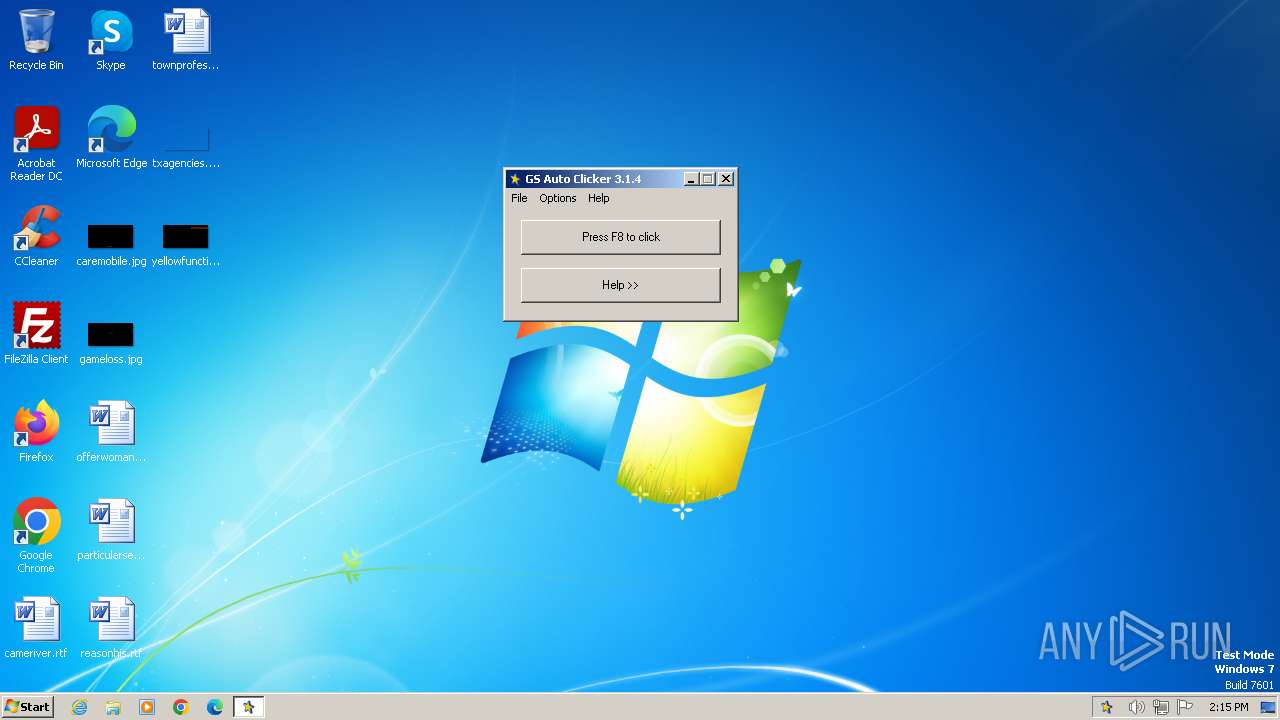Viewport: 1280px width, 720px height.
Task: Open the Help menu in GS Auto Clicker
Action: click(599, 198)
